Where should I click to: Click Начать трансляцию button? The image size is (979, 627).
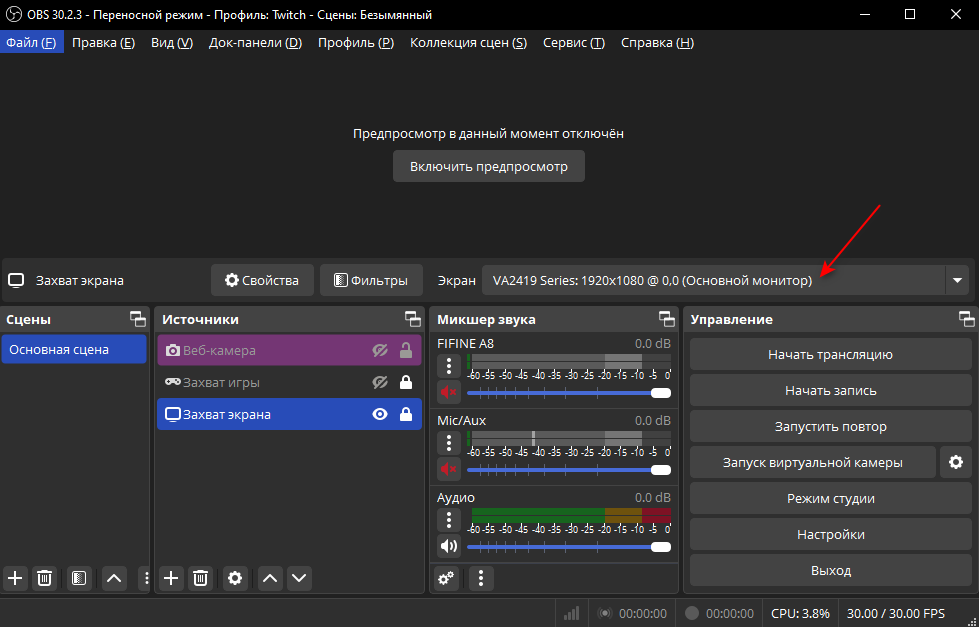830,355
